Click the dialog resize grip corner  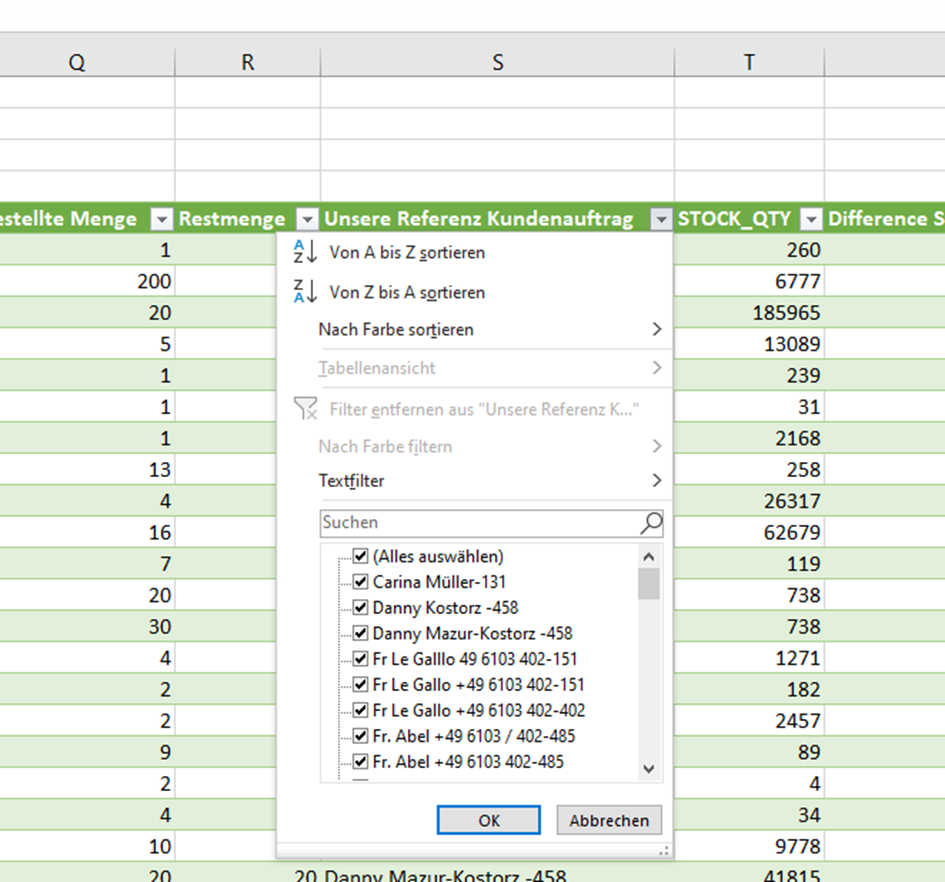coord(662,850)
